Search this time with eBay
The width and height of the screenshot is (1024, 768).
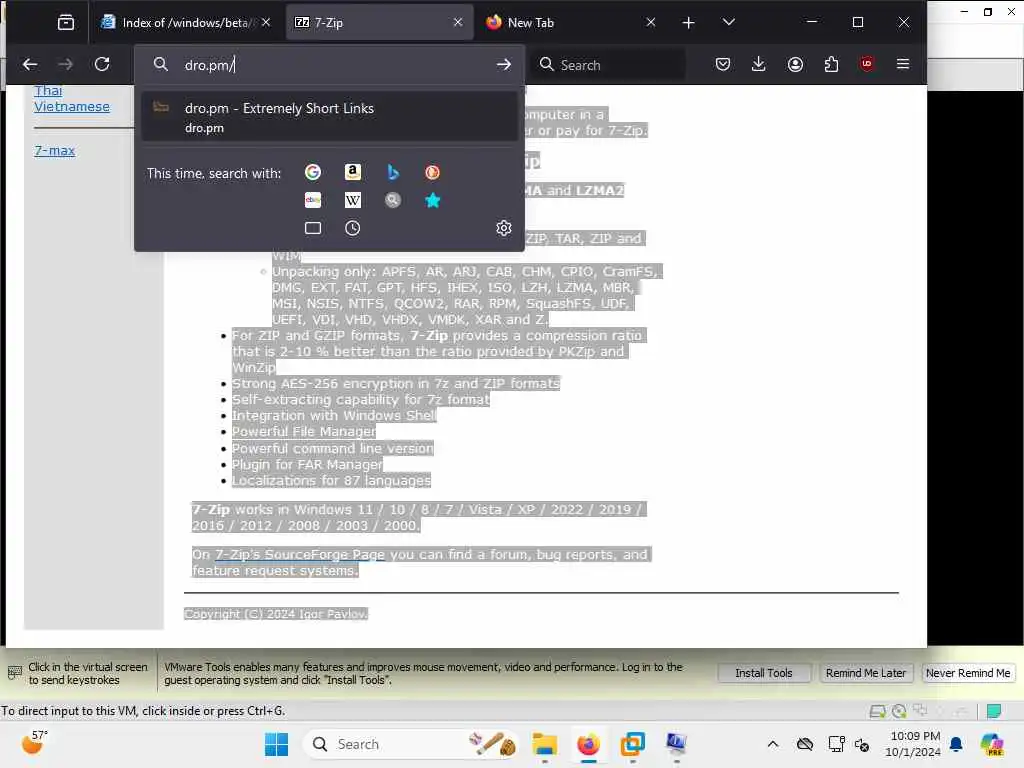click(313, 200)
